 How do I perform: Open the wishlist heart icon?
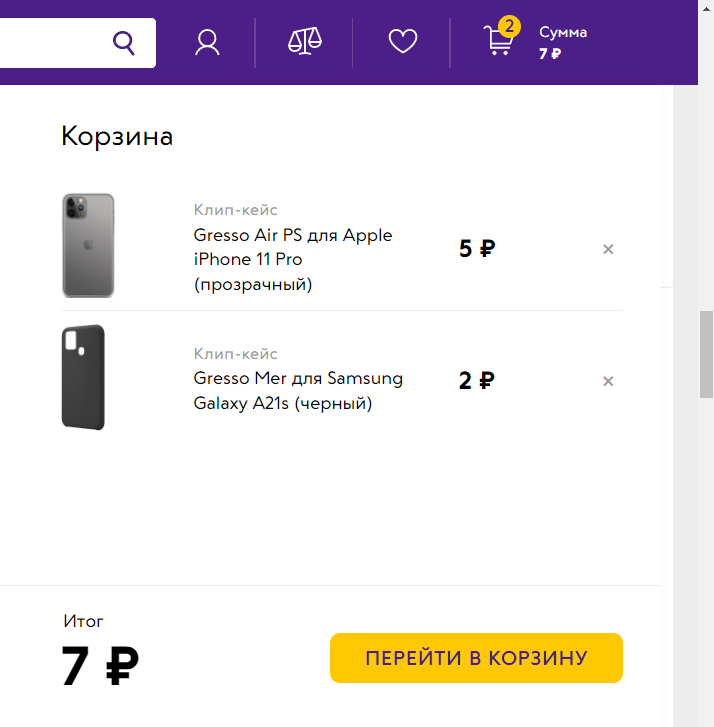pos(402,42)
